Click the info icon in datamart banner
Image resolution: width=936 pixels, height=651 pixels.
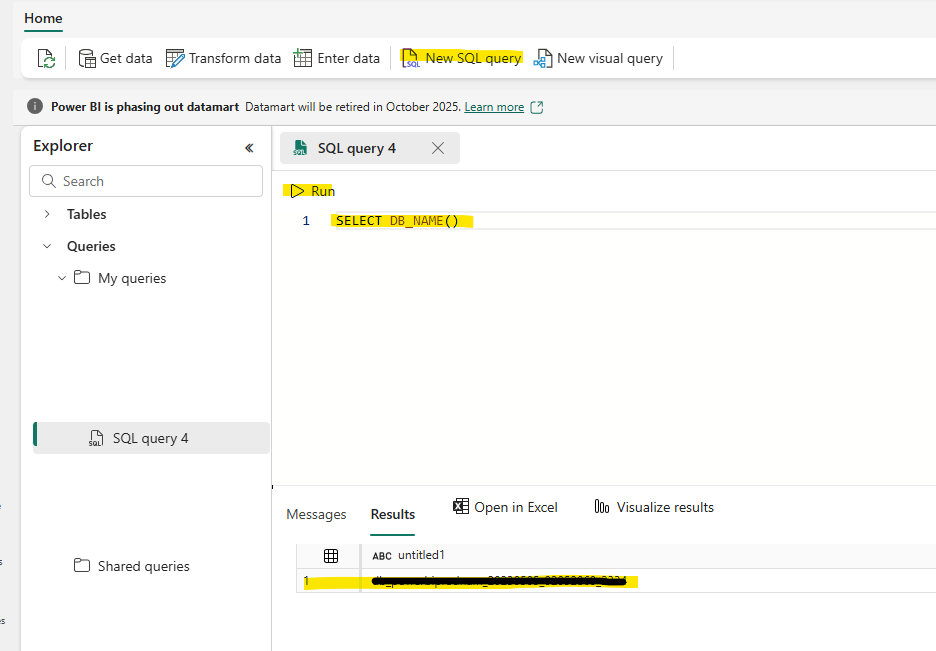tap(35, 106)
